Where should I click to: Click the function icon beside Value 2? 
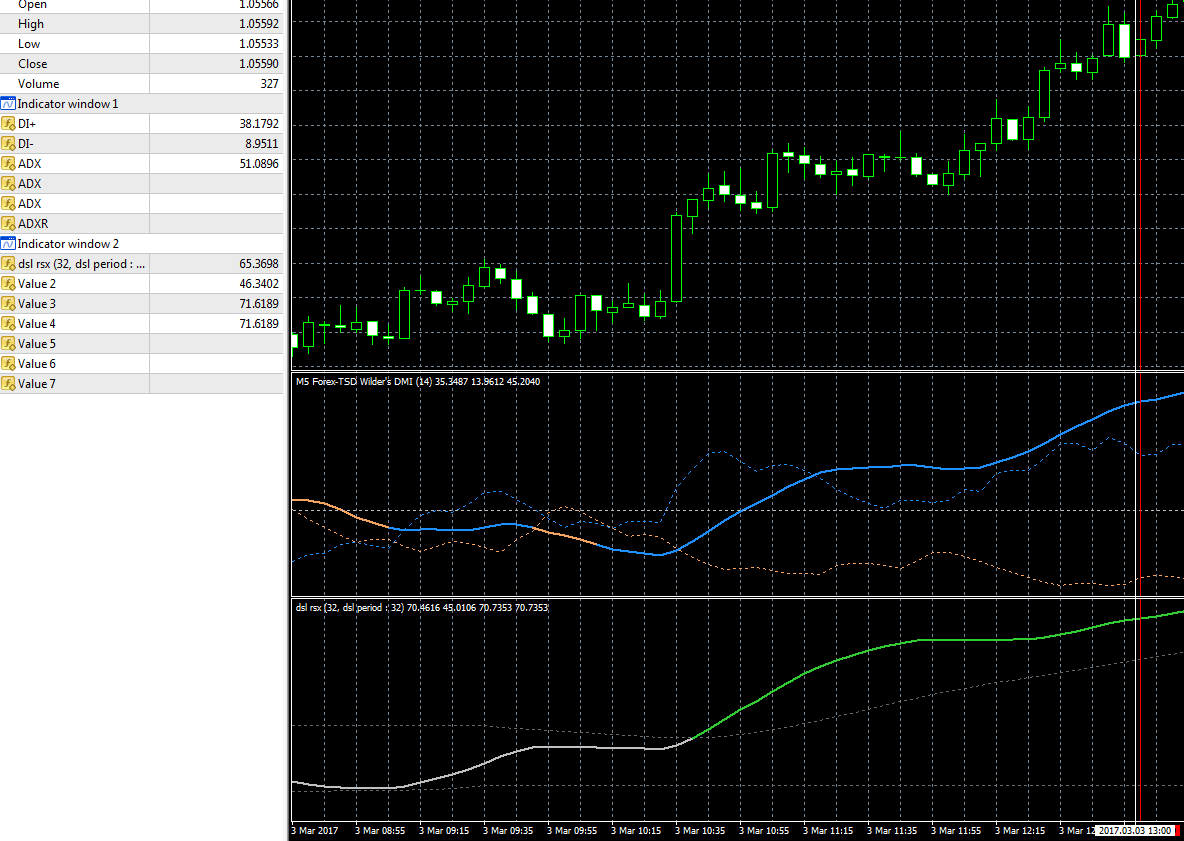(x=9, y=284)
